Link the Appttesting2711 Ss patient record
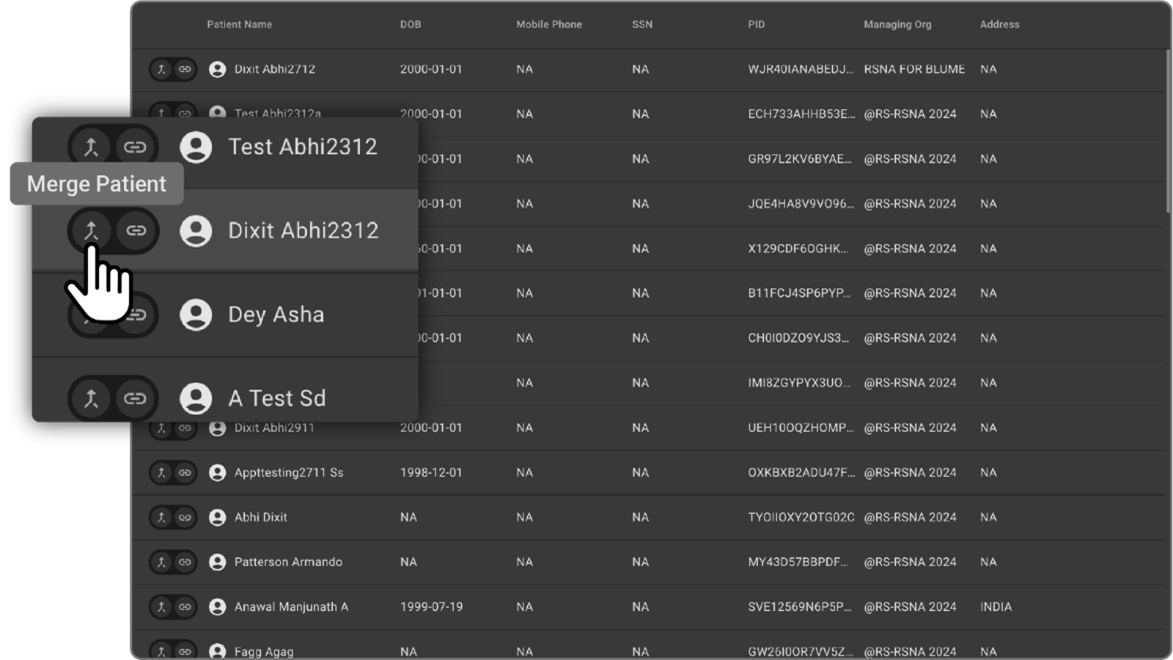The width and height of the screenshot is (1173, 660). tap(185, 472)
